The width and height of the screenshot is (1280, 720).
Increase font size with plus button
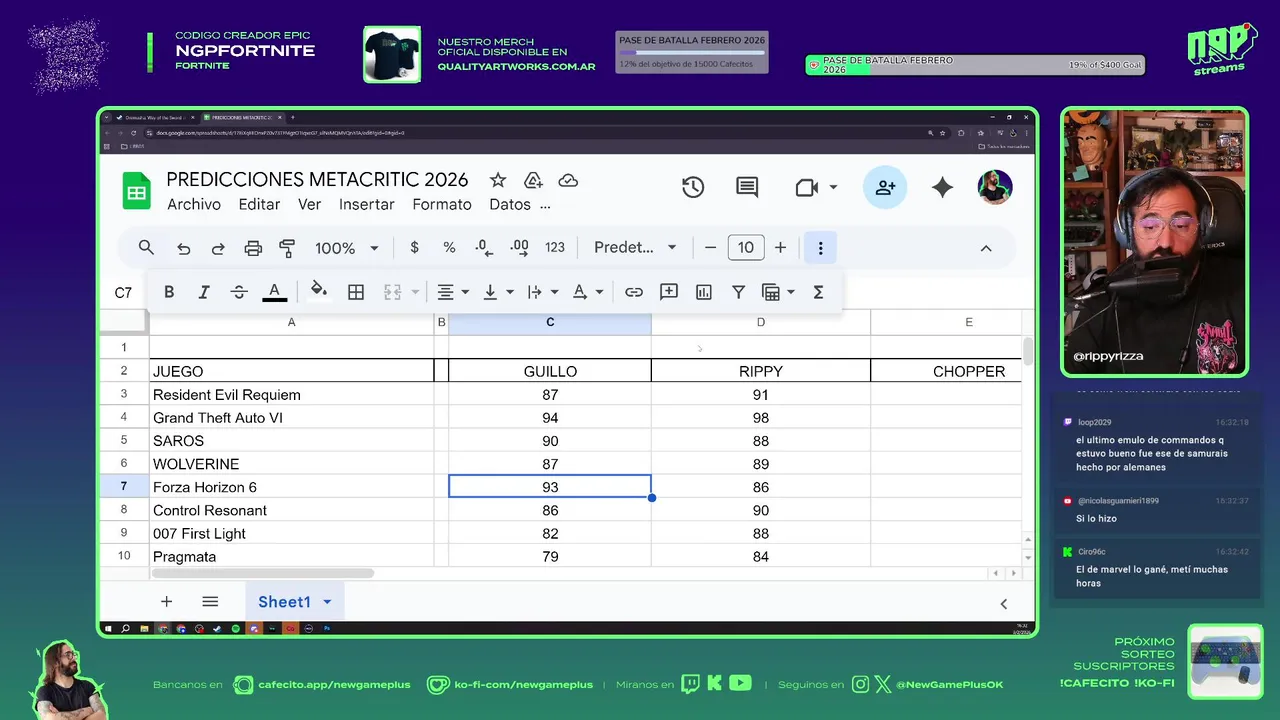tap(780, 247)
